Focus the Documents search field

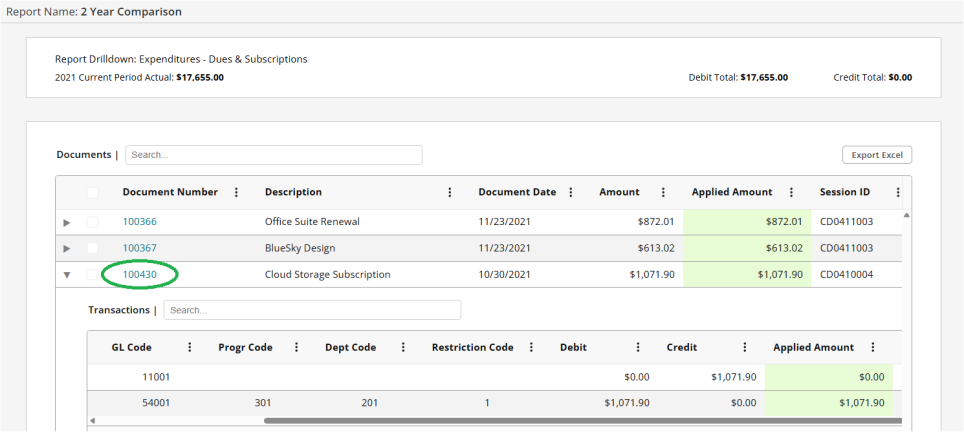click(x=273, y=155)
